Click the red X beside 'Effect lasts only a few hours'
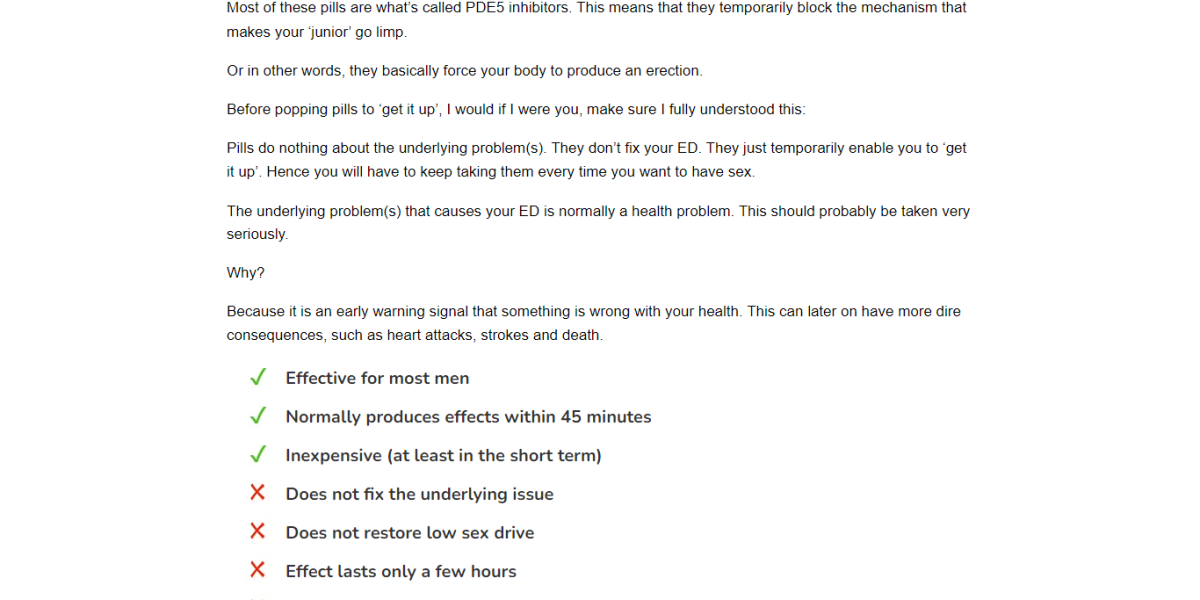Viewport: 1200px width, 600px height. (x=258, y=570)
